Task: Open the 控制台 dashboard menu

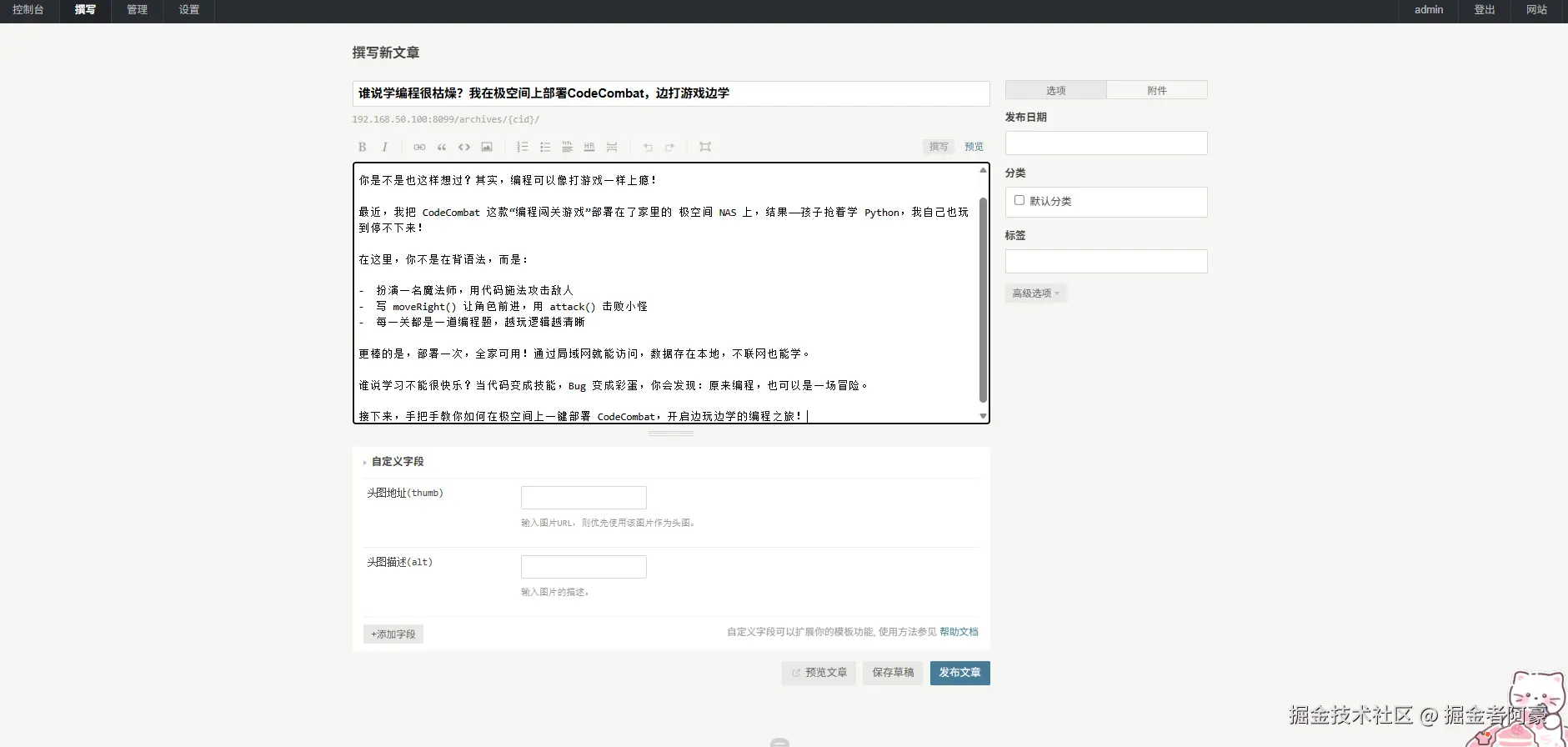Action: pyautogui.click(x=28, y=10)
